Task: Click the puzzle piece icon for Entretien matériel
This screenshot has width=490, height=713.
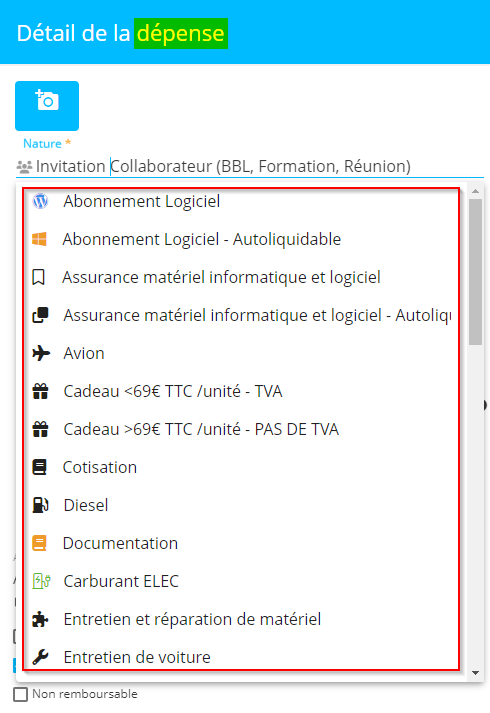Action: 40,619
